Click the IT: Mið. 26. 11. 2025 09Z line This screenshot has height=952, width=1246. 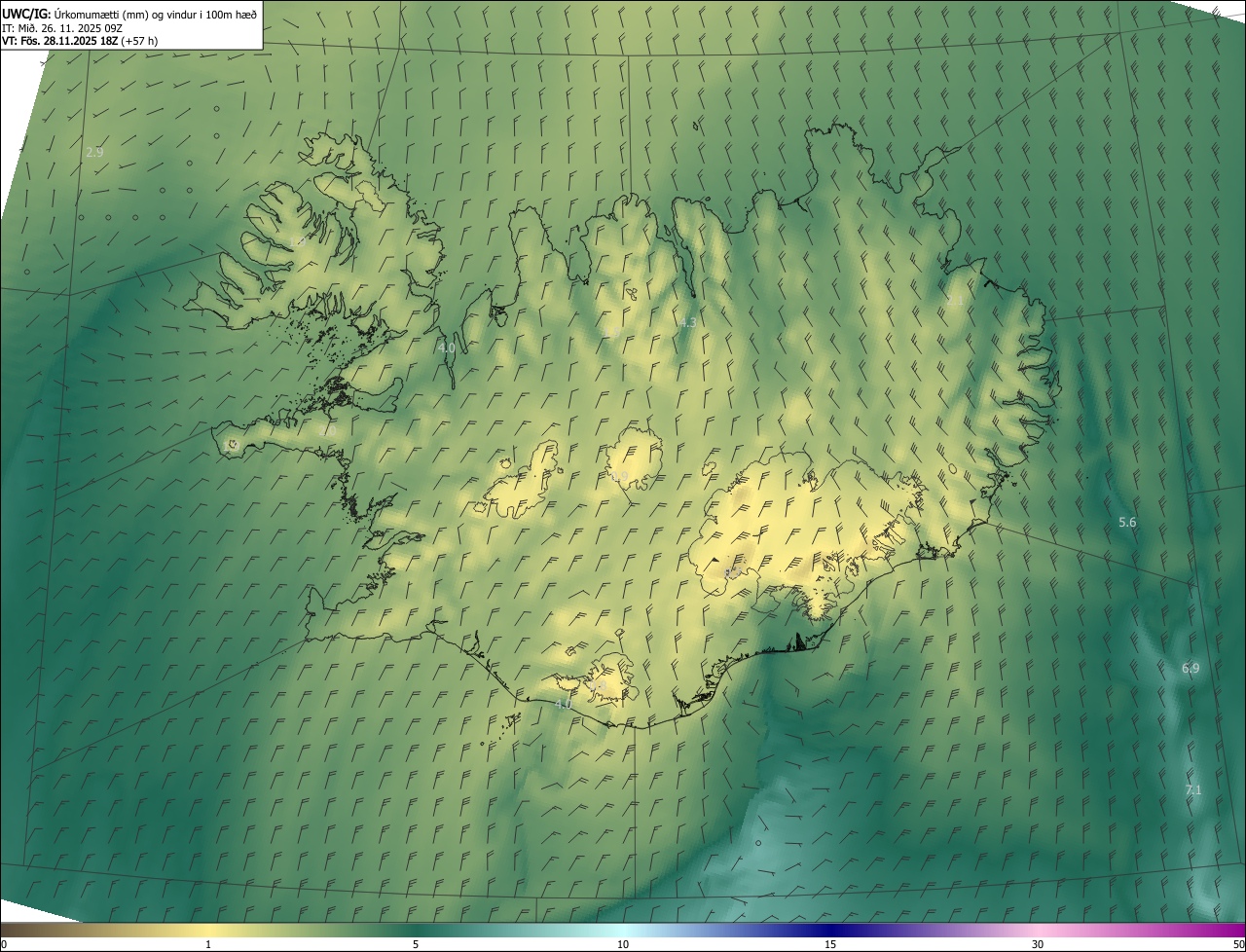click(61, 27)
